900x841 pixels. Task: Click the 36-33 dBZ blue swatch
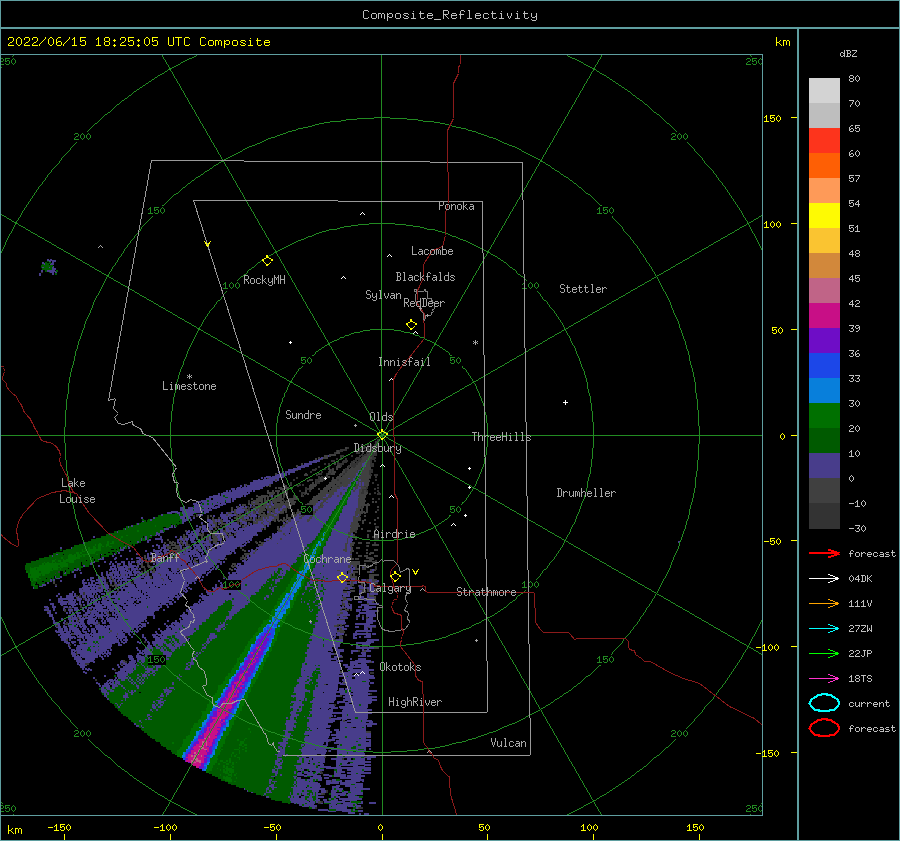824,366
